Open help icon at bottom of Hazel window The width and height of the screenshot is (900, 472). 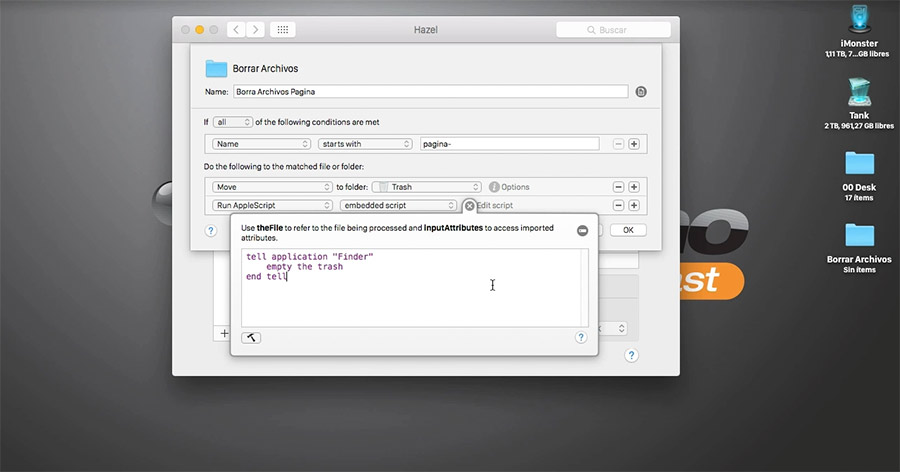point(631,355)
